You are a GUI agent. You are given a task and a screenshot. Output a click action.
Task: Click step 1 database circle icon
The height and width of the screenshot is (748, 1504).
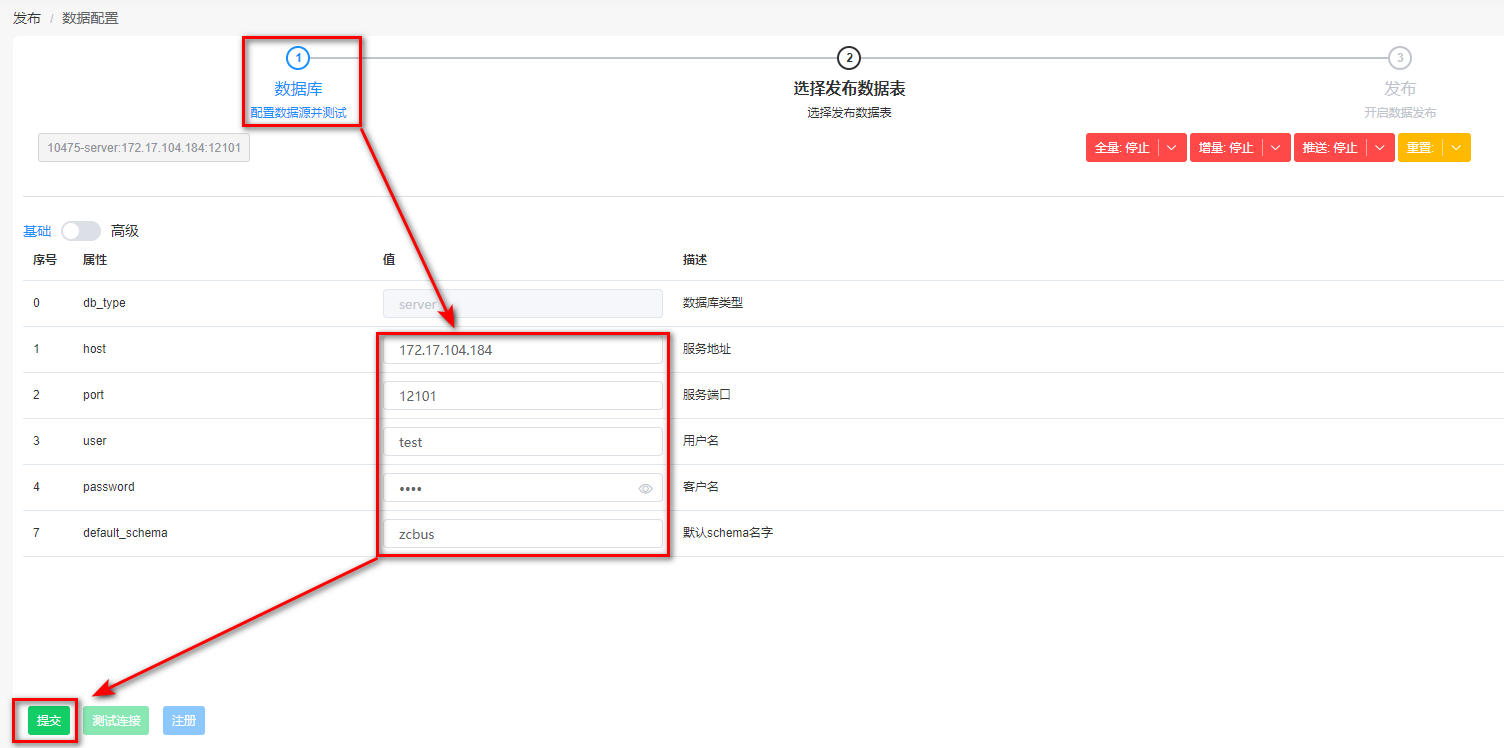click(x=298, y=58)
